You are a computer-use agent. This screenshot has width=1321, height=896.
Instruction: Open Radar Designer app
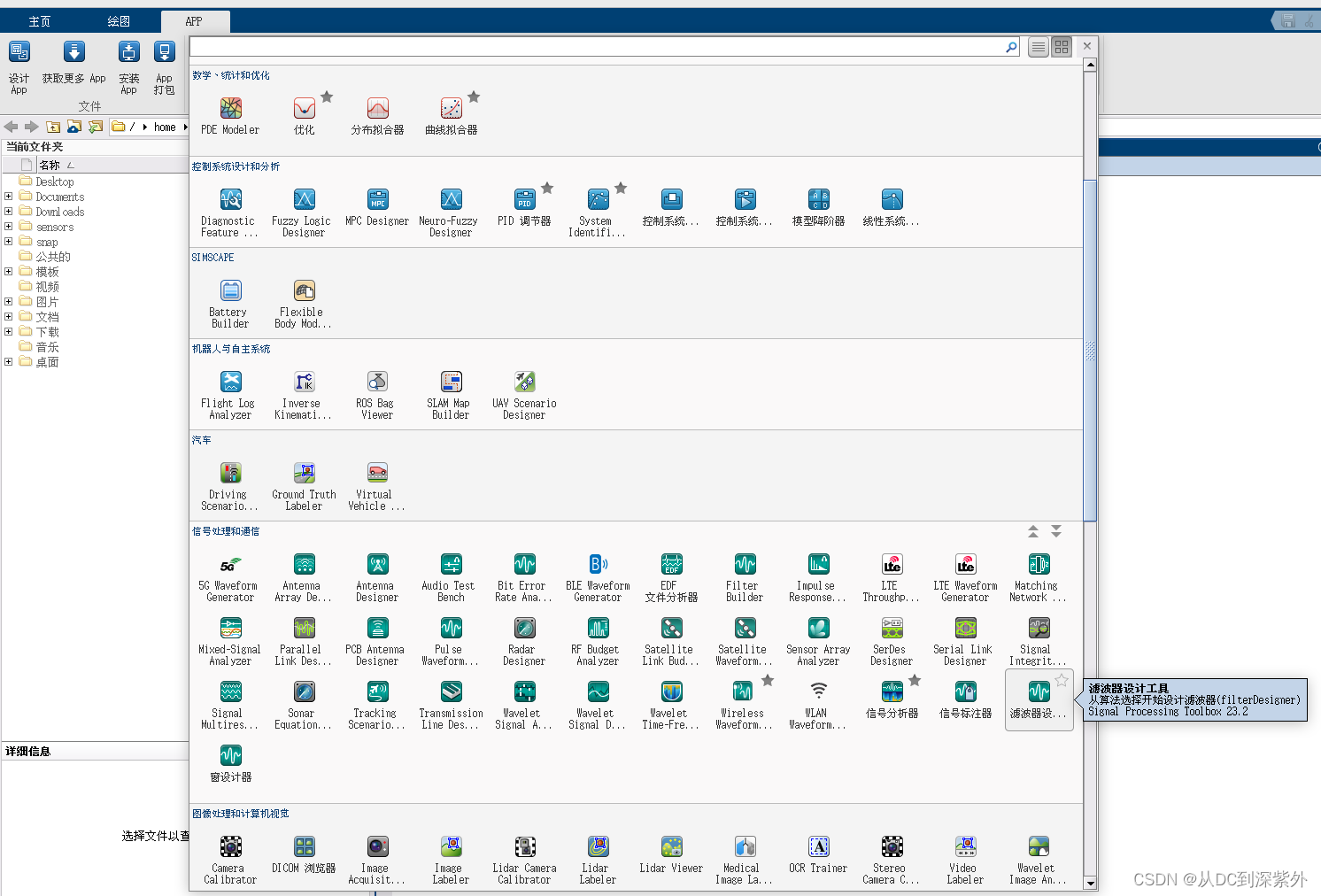point(524,641)
